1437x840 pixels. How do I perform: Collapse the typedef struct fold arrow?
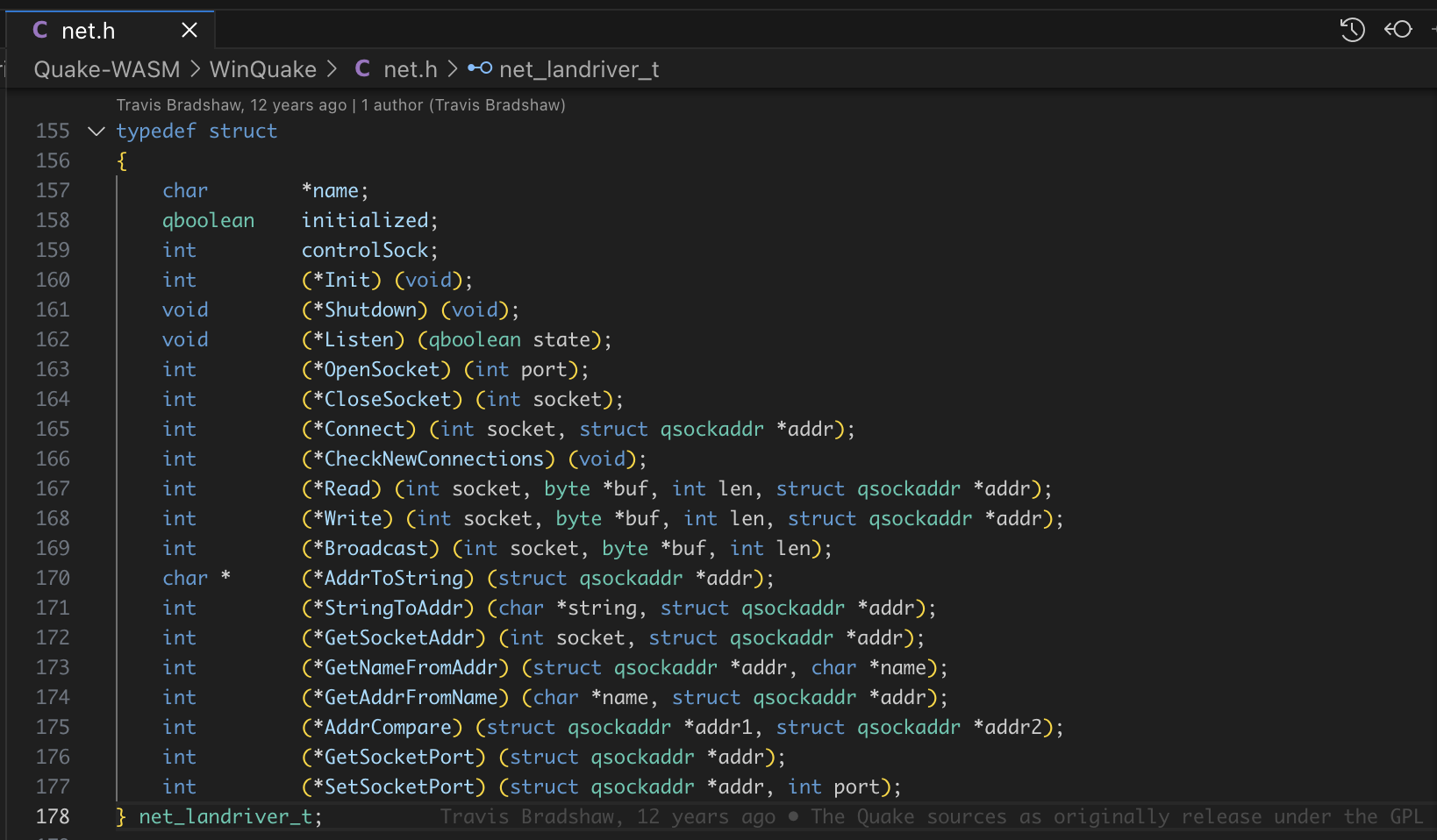pyautogui.click(x=97, y=132)
